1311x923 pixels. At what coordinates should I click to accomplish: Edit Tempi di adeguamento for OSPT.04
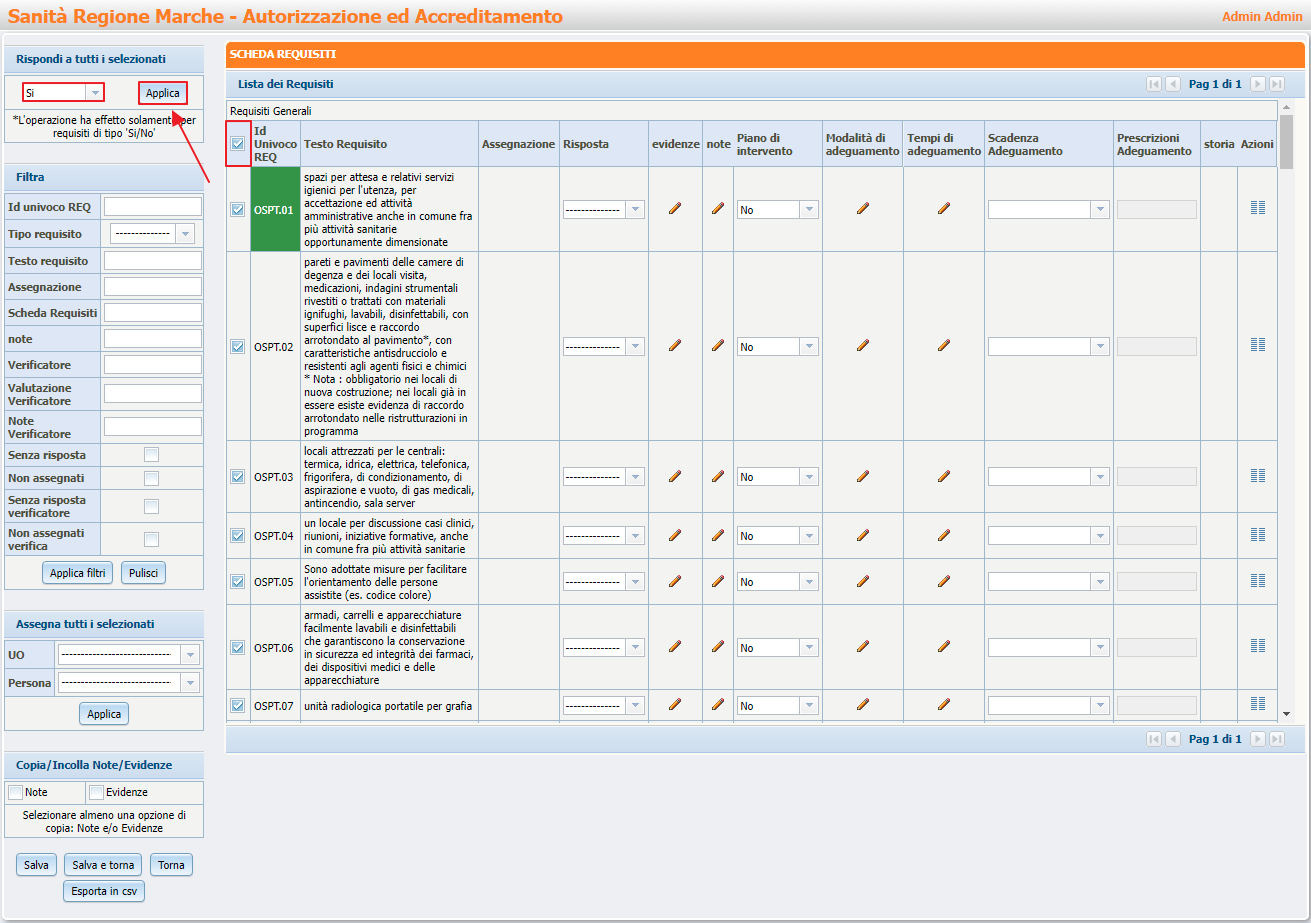pos(944,536)
